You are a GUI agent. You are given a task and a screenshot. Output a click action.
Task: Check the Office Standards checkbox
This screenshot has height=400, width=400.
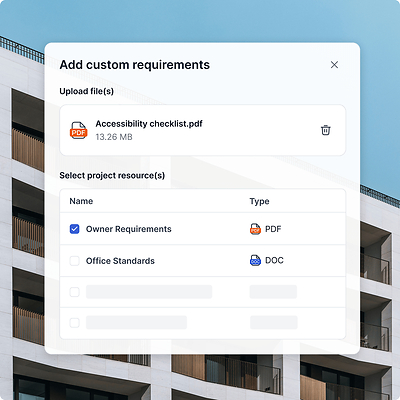[74, 261]
